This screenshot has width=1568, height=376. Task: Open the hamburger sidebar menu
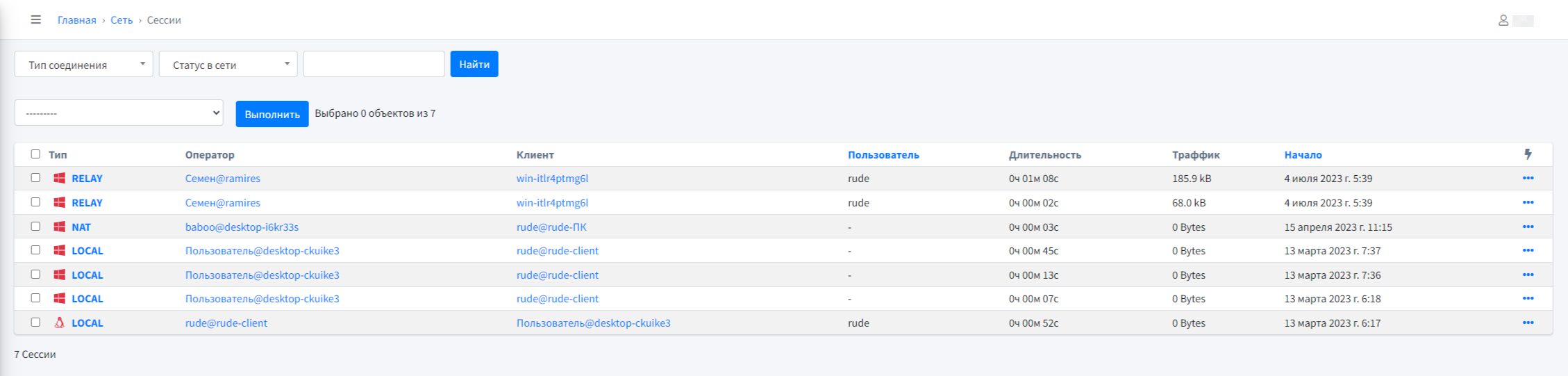pyautogui.click(x=35, y=19)
